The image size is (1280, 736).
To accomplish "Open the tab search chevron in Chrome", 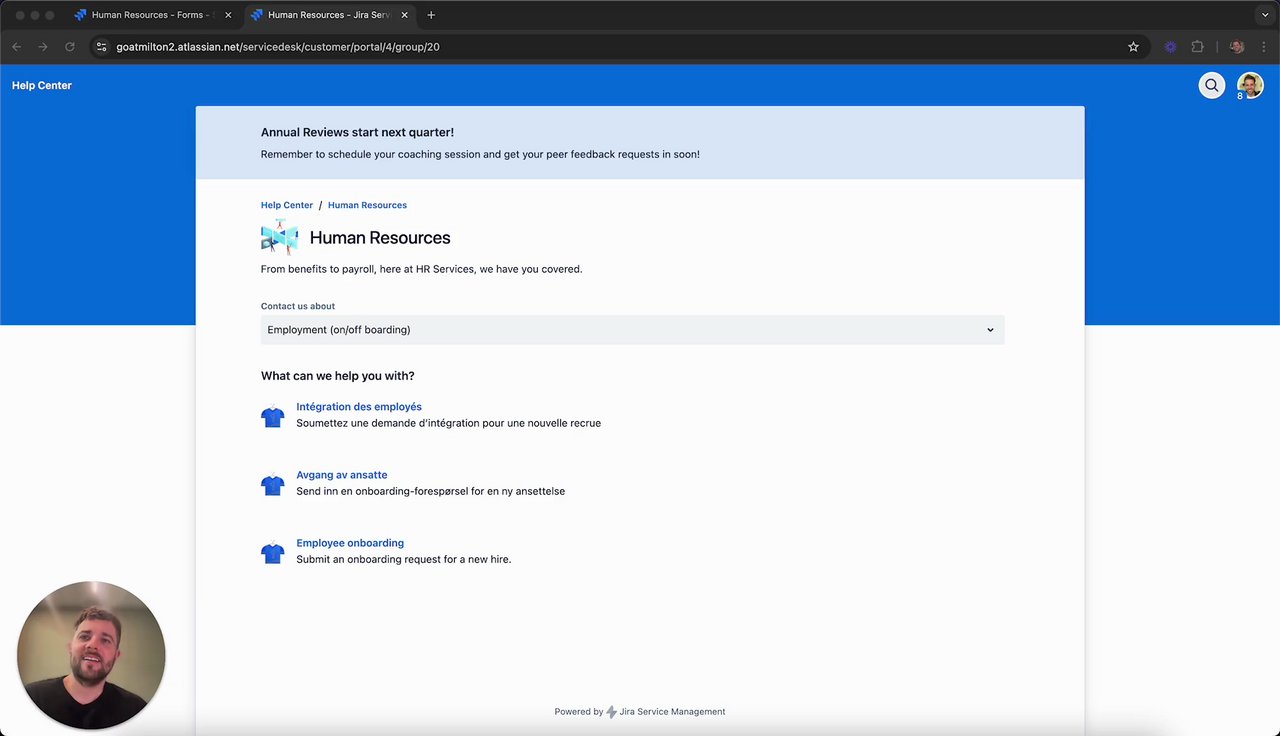I will (x=1264, y=15).
